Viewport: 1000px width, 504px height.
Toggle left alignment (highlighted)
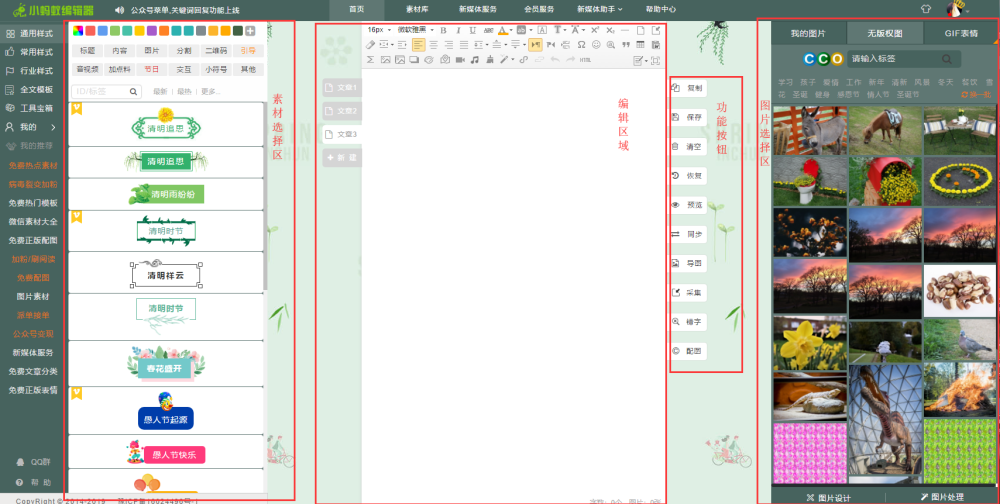(418, 45)
